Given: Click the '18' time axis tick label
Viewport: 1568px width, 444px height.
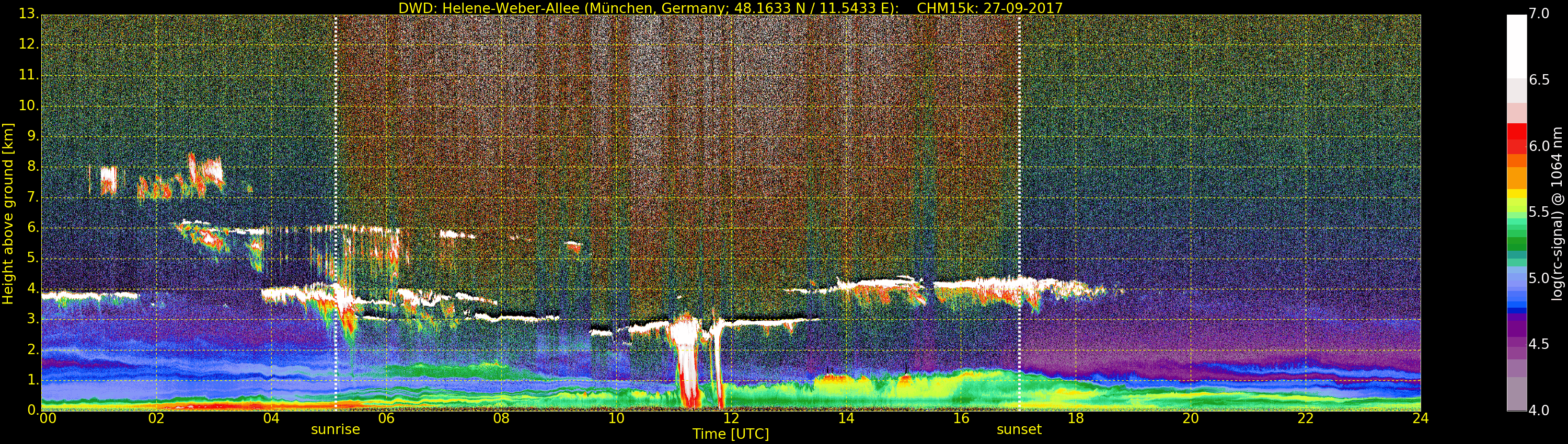Looking at the screenshot, I should 1076,418.
